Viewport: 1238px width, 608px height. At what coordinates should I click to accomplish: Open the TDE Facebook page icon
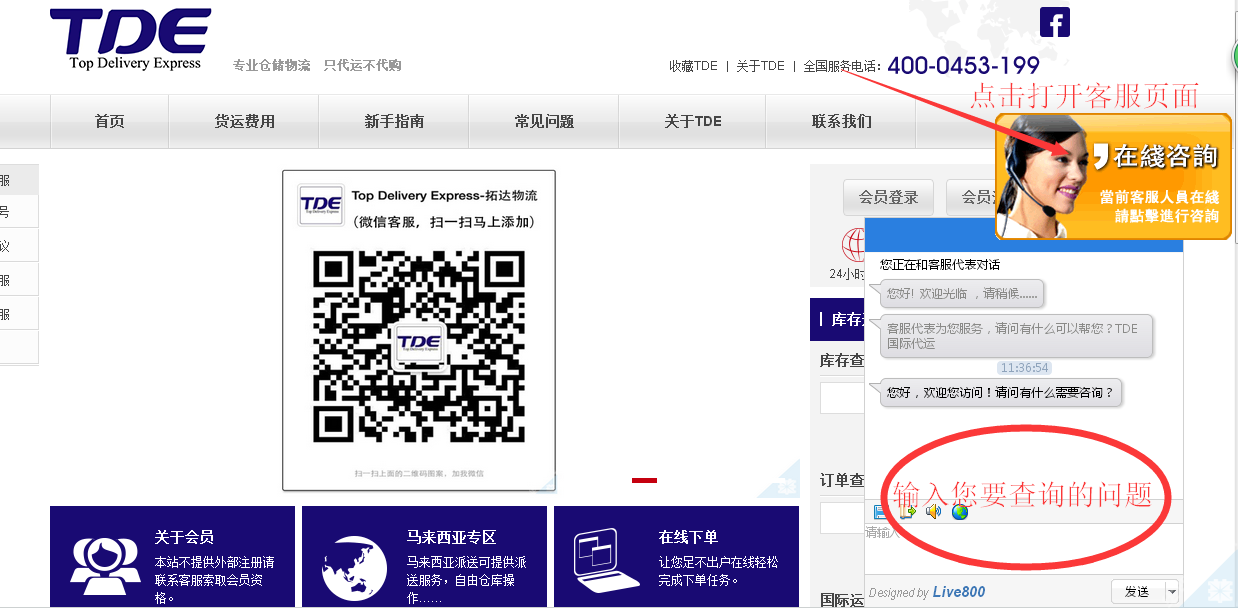[x=1055, y=22]
